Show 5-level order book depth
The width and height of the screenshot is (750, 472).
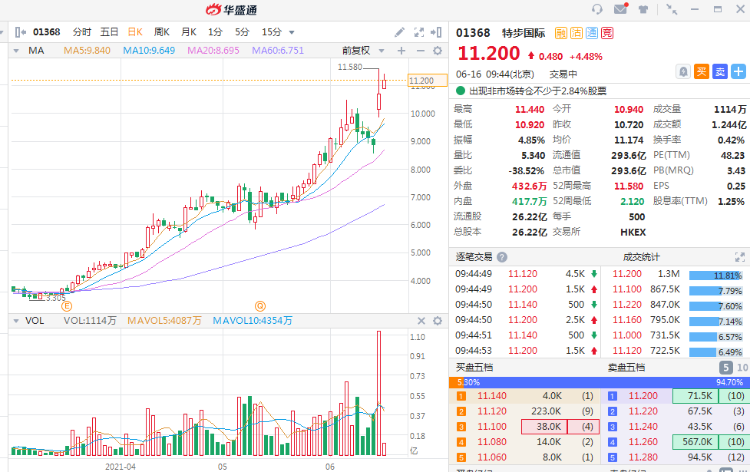(726, 368)
